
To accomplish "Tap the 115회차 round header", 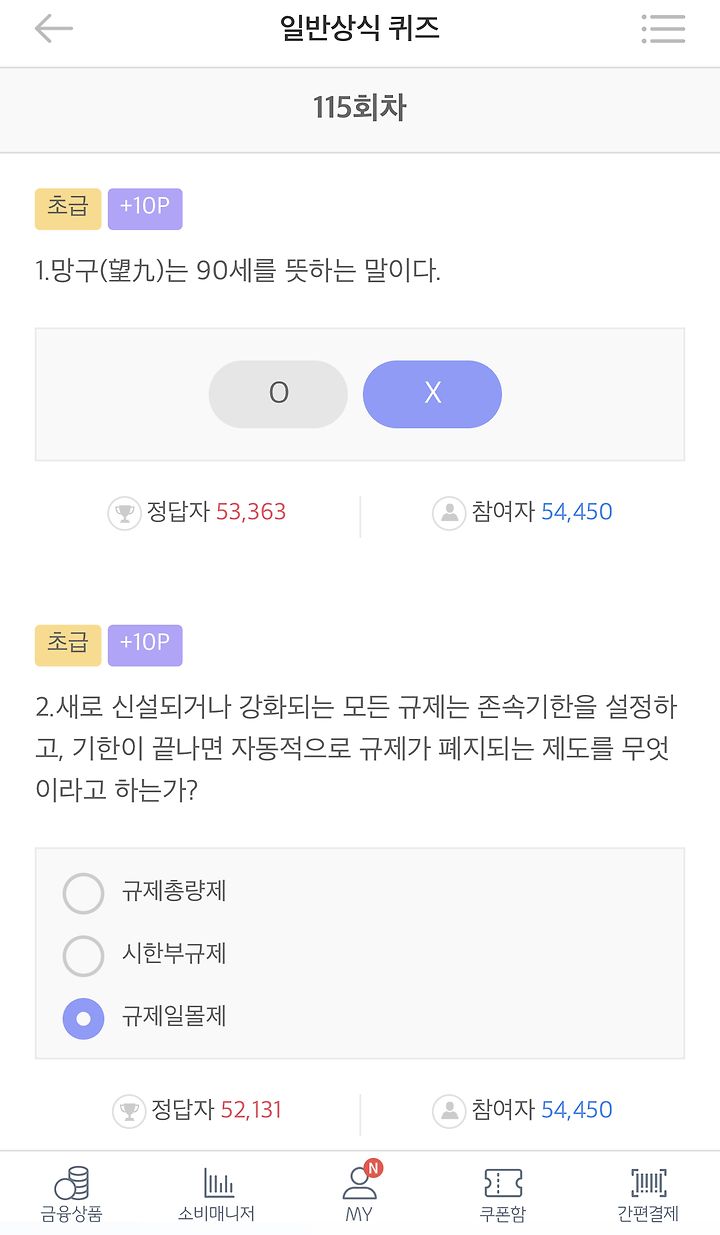I will (360, 108).
